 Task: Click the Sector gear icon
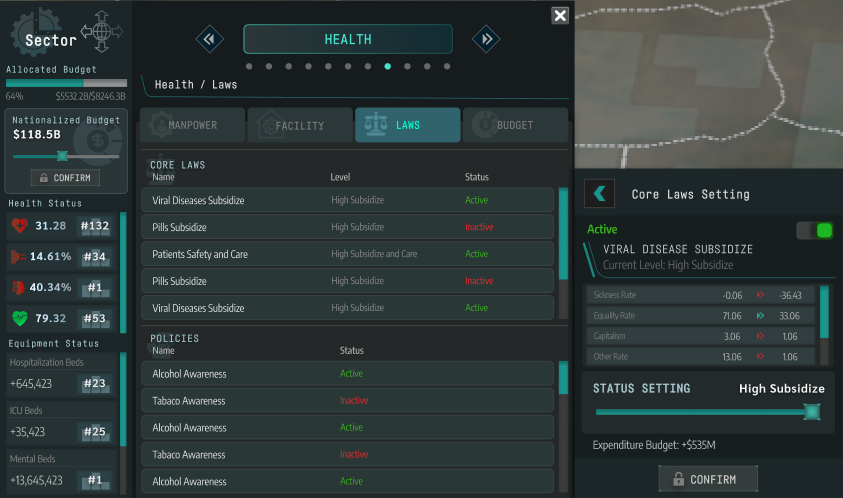point(37,32)
